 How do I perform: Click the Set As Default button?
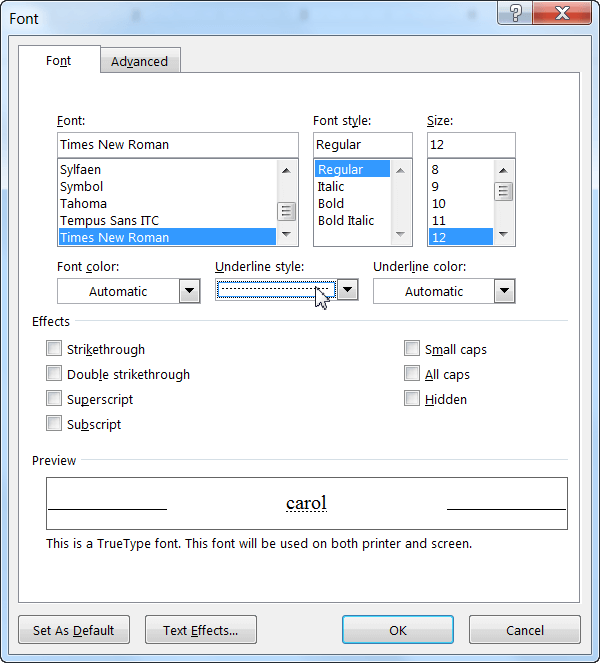pyautogui.click(x=74, y=630)
